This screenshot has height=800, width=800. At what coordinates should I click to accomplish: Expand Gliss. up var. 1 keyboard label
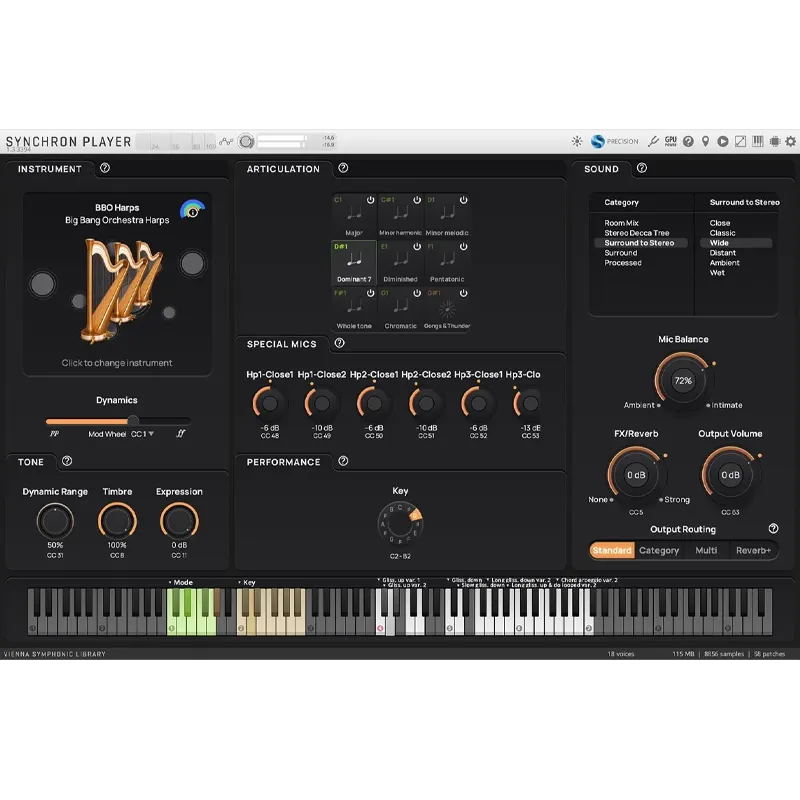point(399,580)
